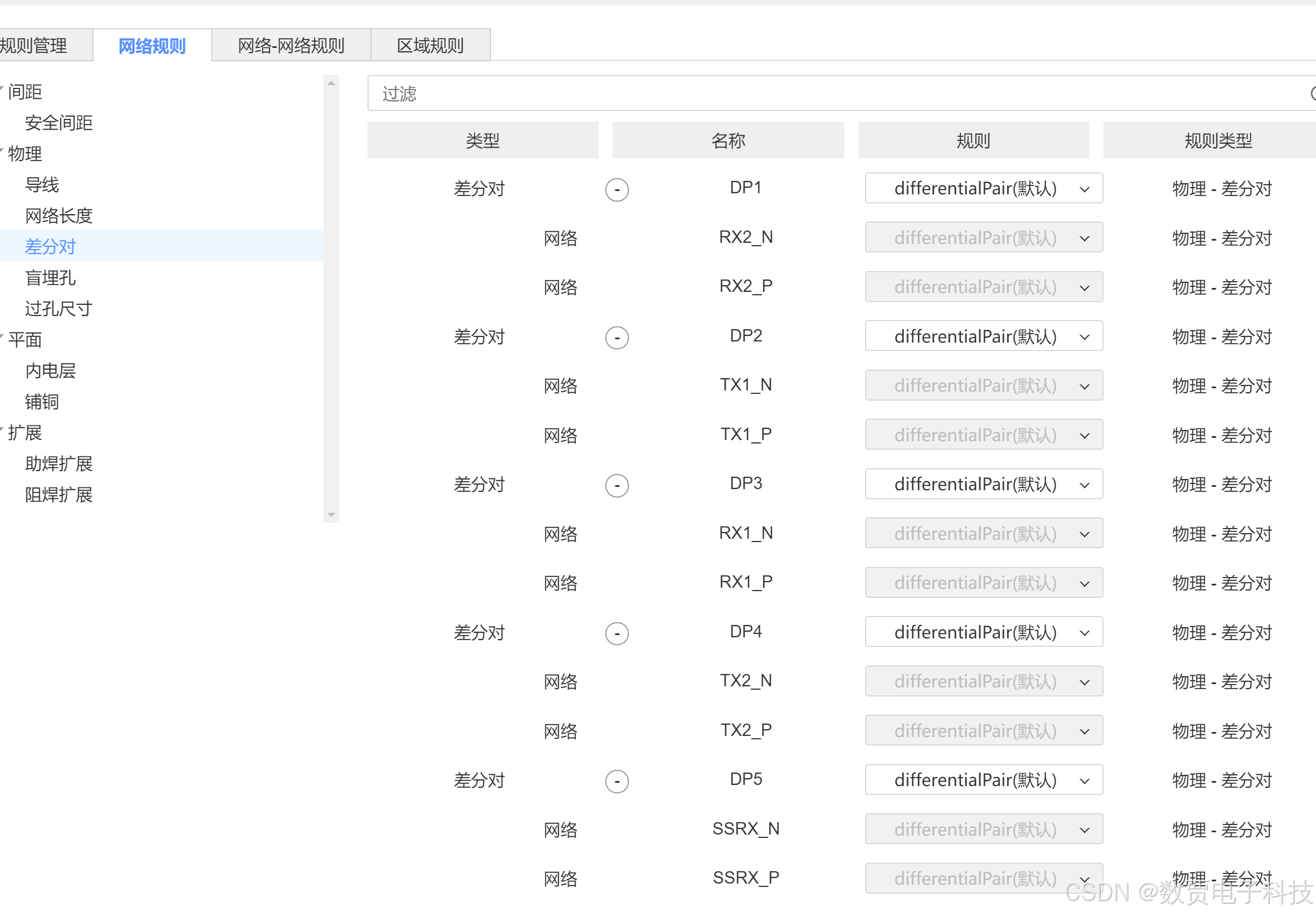Collapse the DP2 differential pair row
The width and height of the screenshot is (1316, 914).
point(617,338)
